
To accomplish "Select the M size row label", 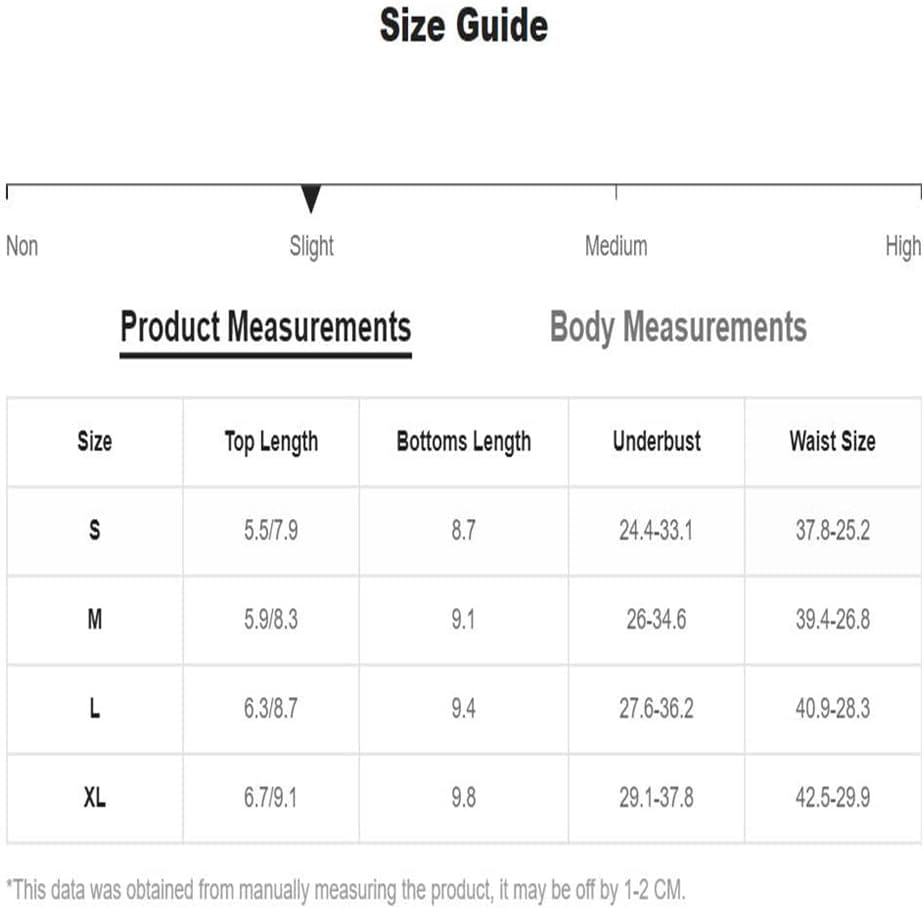I will [x=94, y=620].
